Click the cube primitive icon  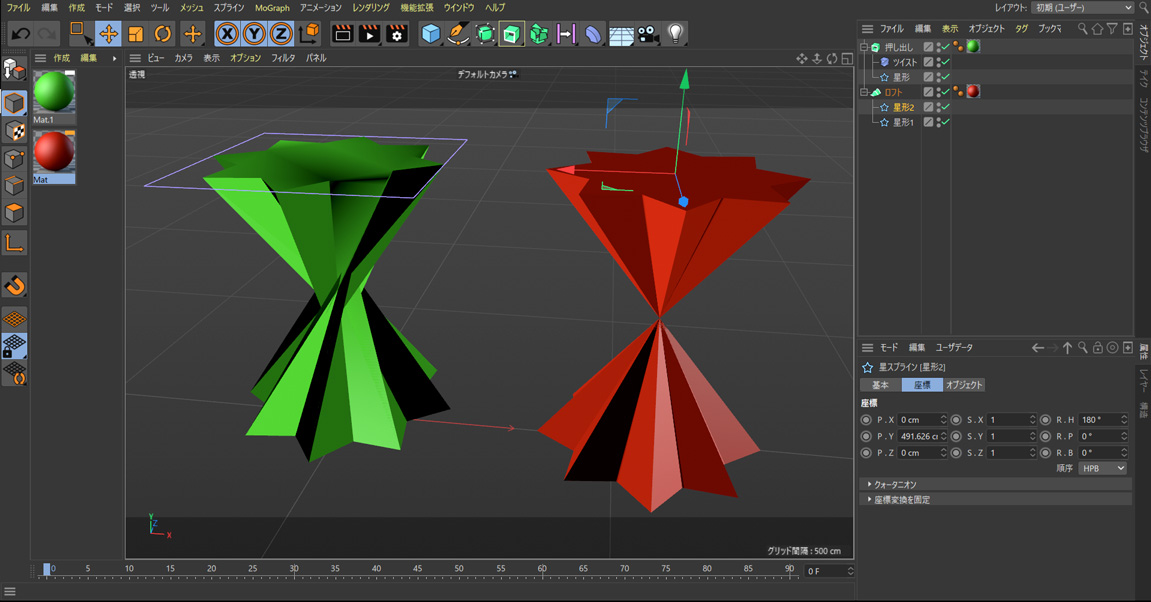[430, 34]
